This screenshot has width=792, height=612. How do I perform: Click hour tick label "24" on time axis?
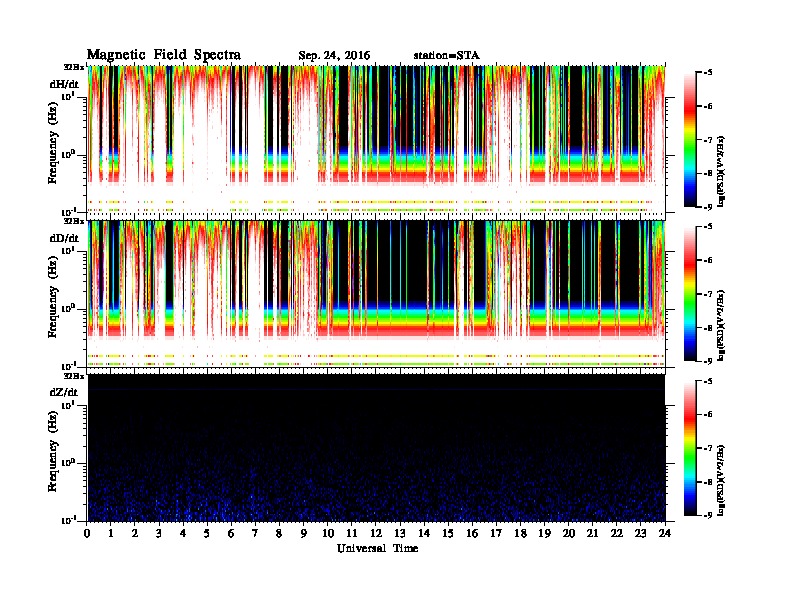(x=665, y=533)
